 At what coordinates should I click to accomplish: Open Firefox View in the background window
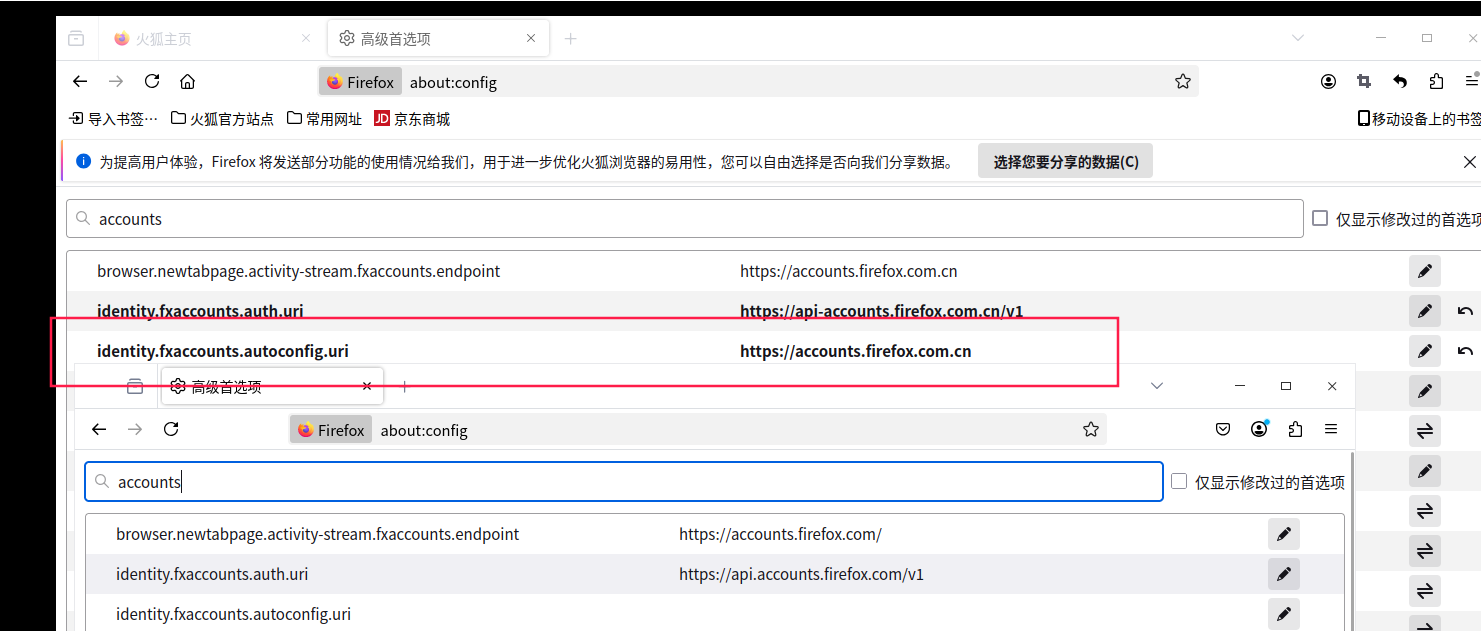76,39
